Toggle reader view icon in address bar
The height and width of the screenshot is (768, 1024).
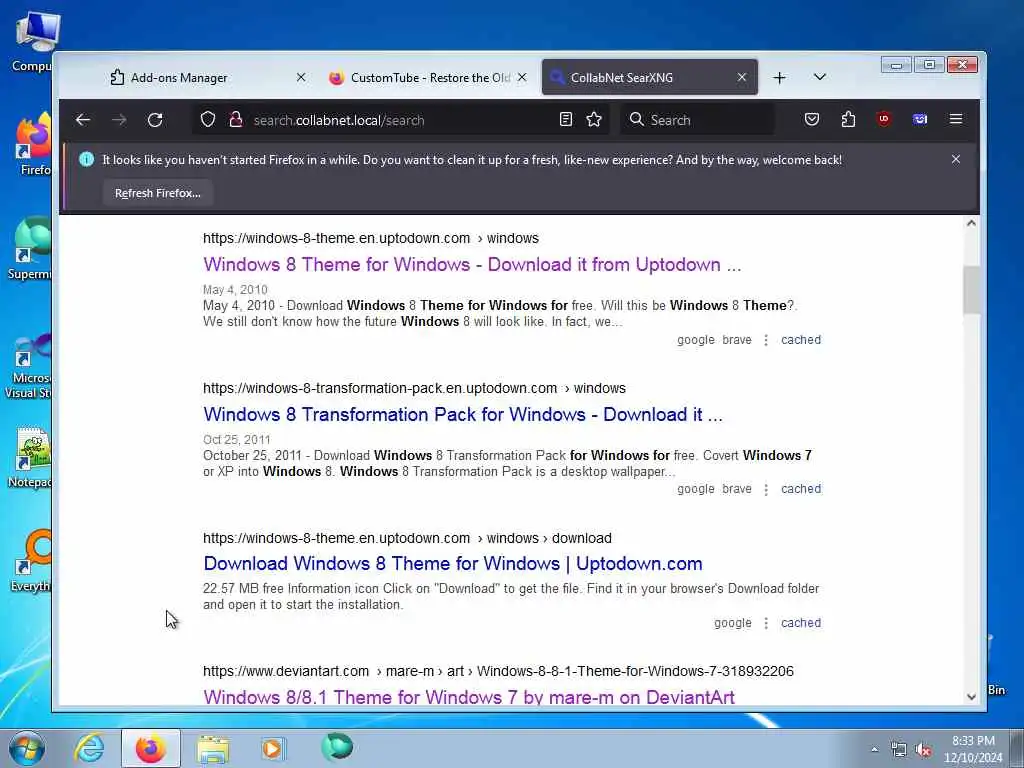point(566,120)
